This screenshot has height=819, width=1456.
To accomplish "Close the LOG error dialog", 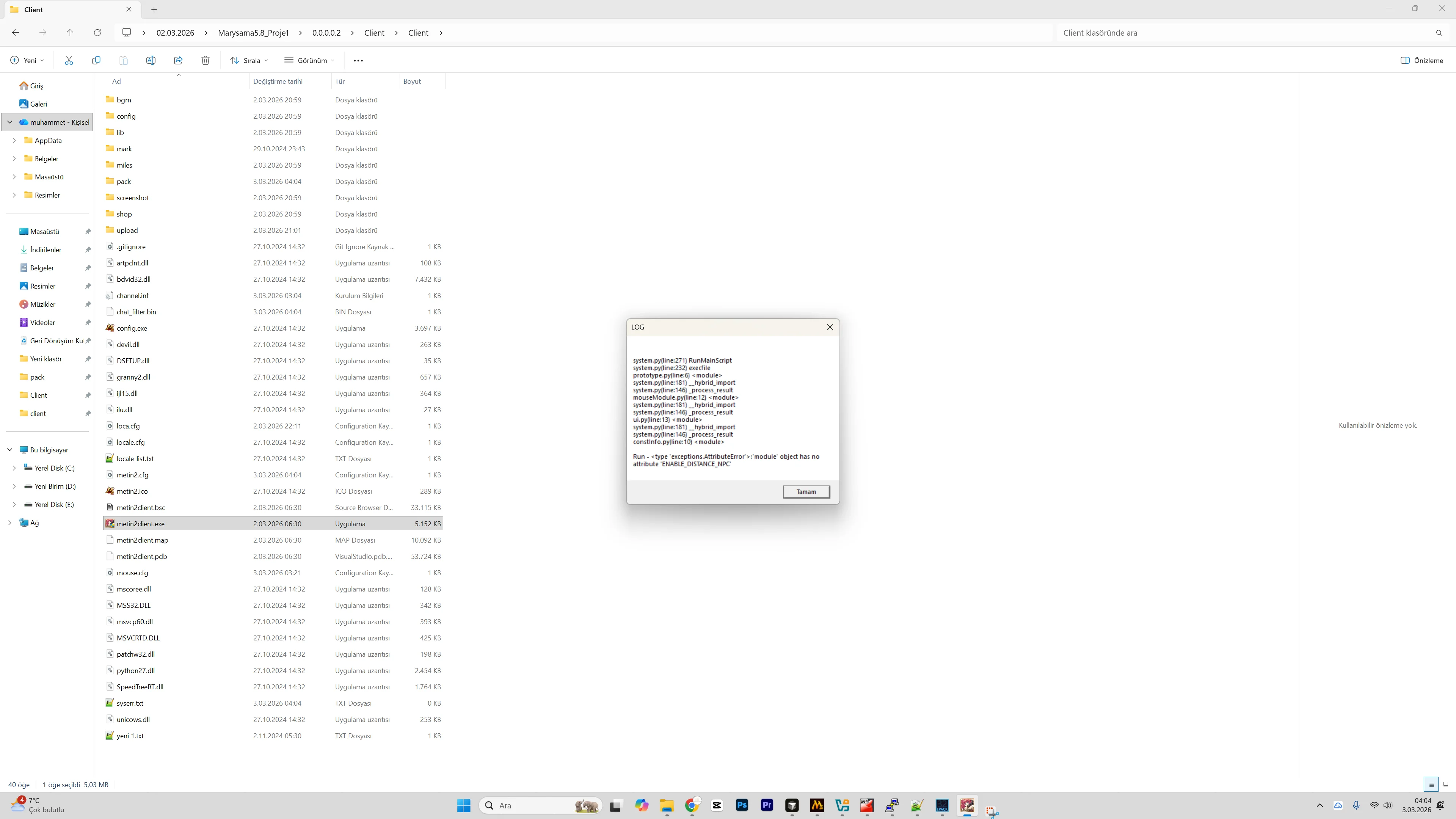I will click(x=830, y=327).
